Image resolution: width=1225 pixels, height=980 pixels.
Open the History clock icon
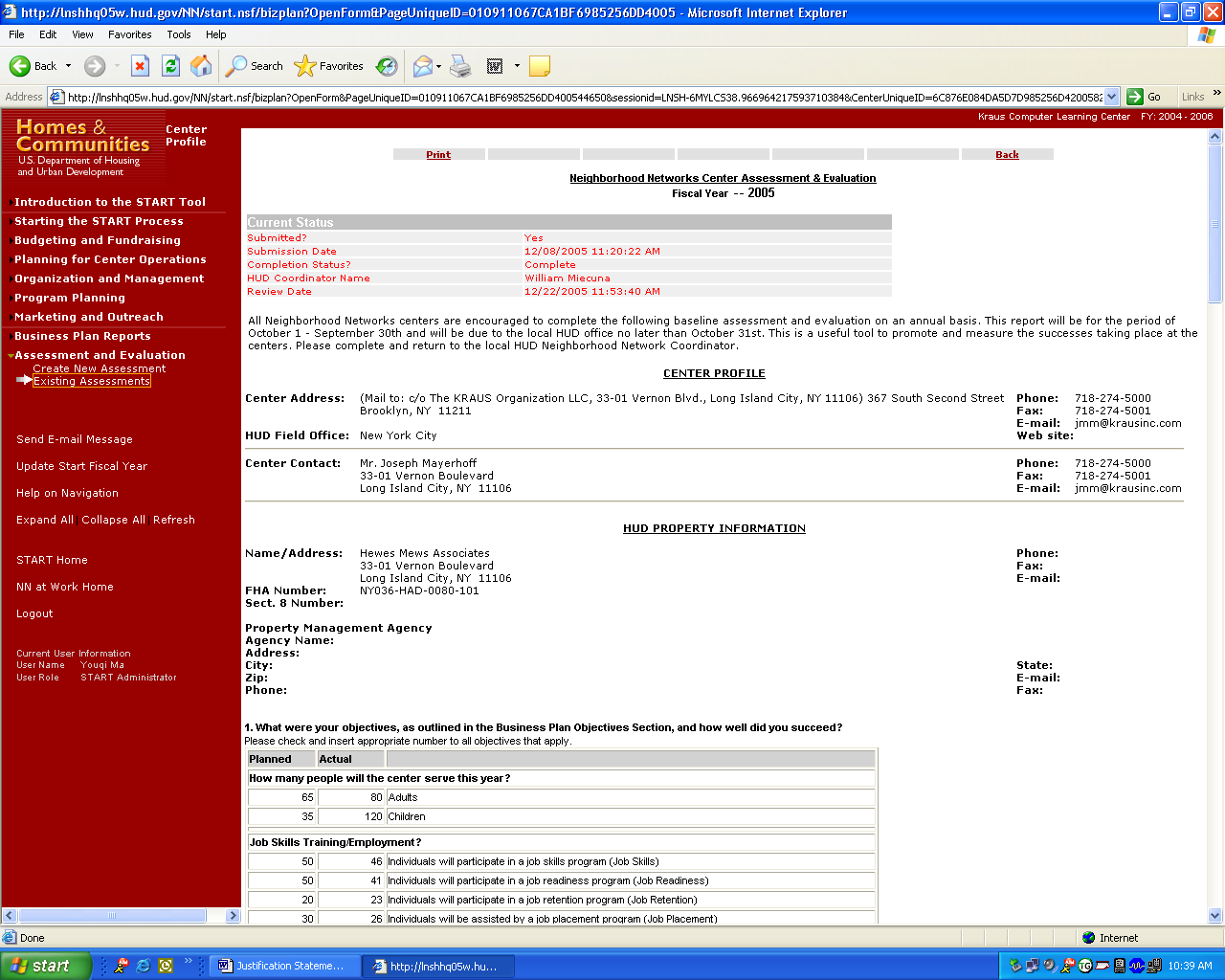click(x=387, y=66)
